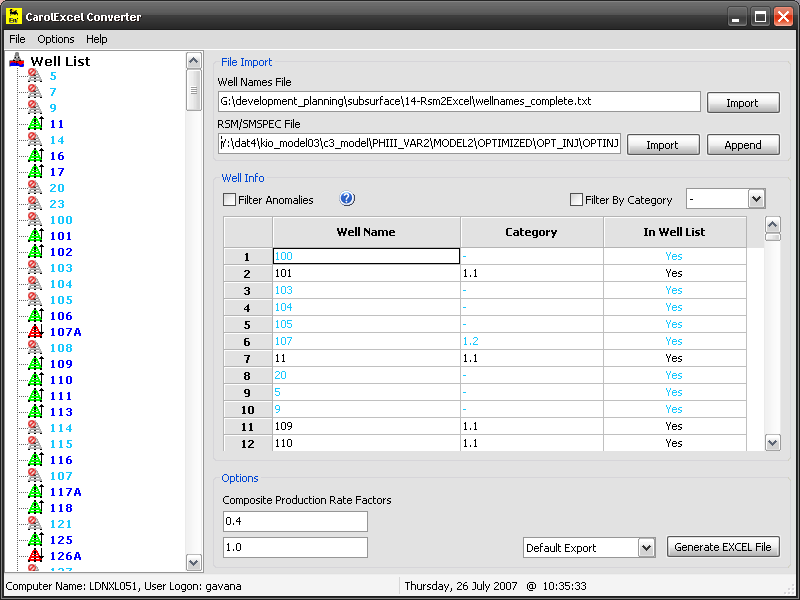Click the green well icon beside 117A
Image resolution: width=800 pixels, height=600 pixels.
click(34, 492)
